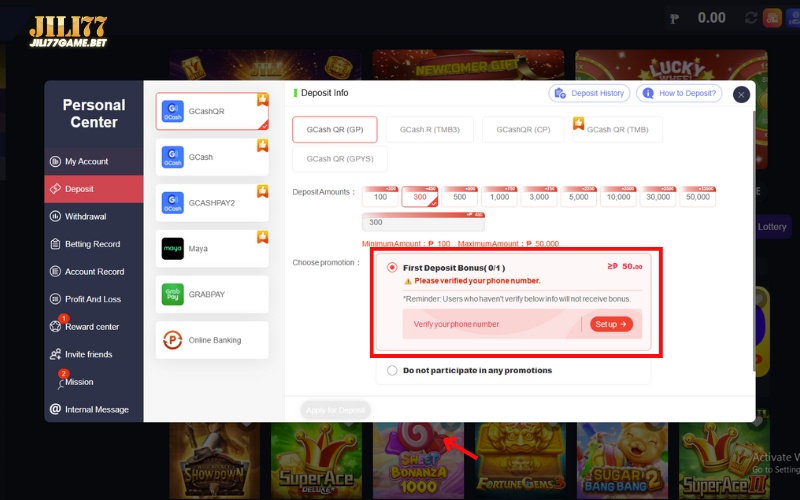Select the GRABPAY payment method

click(212, 294)
